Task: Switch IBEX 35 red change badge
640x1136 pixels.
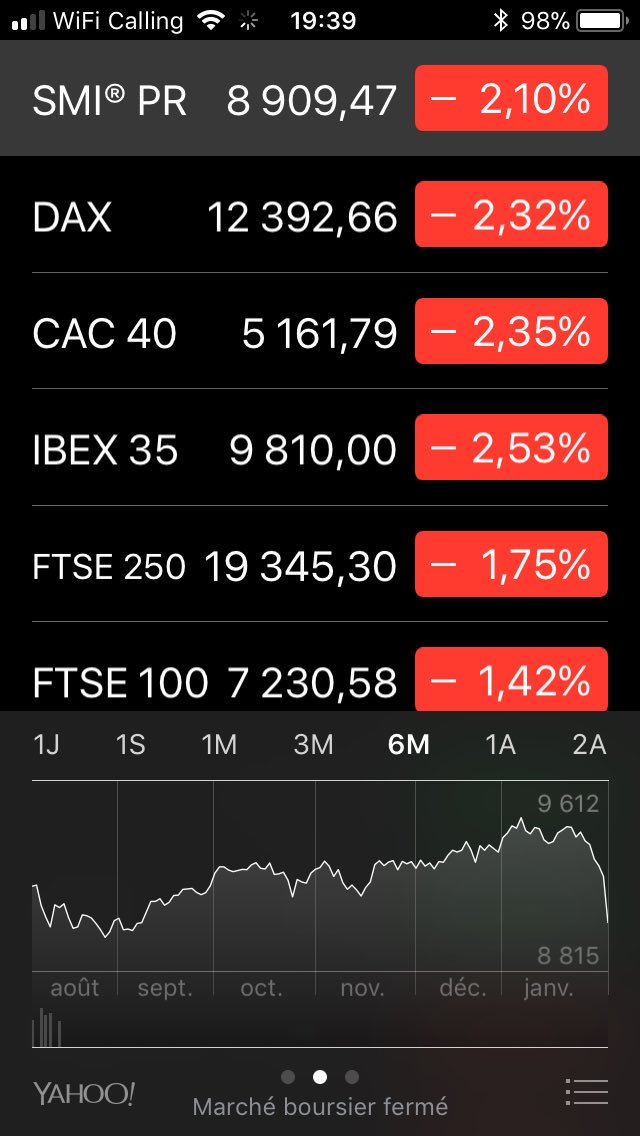Action: [511, 449]
